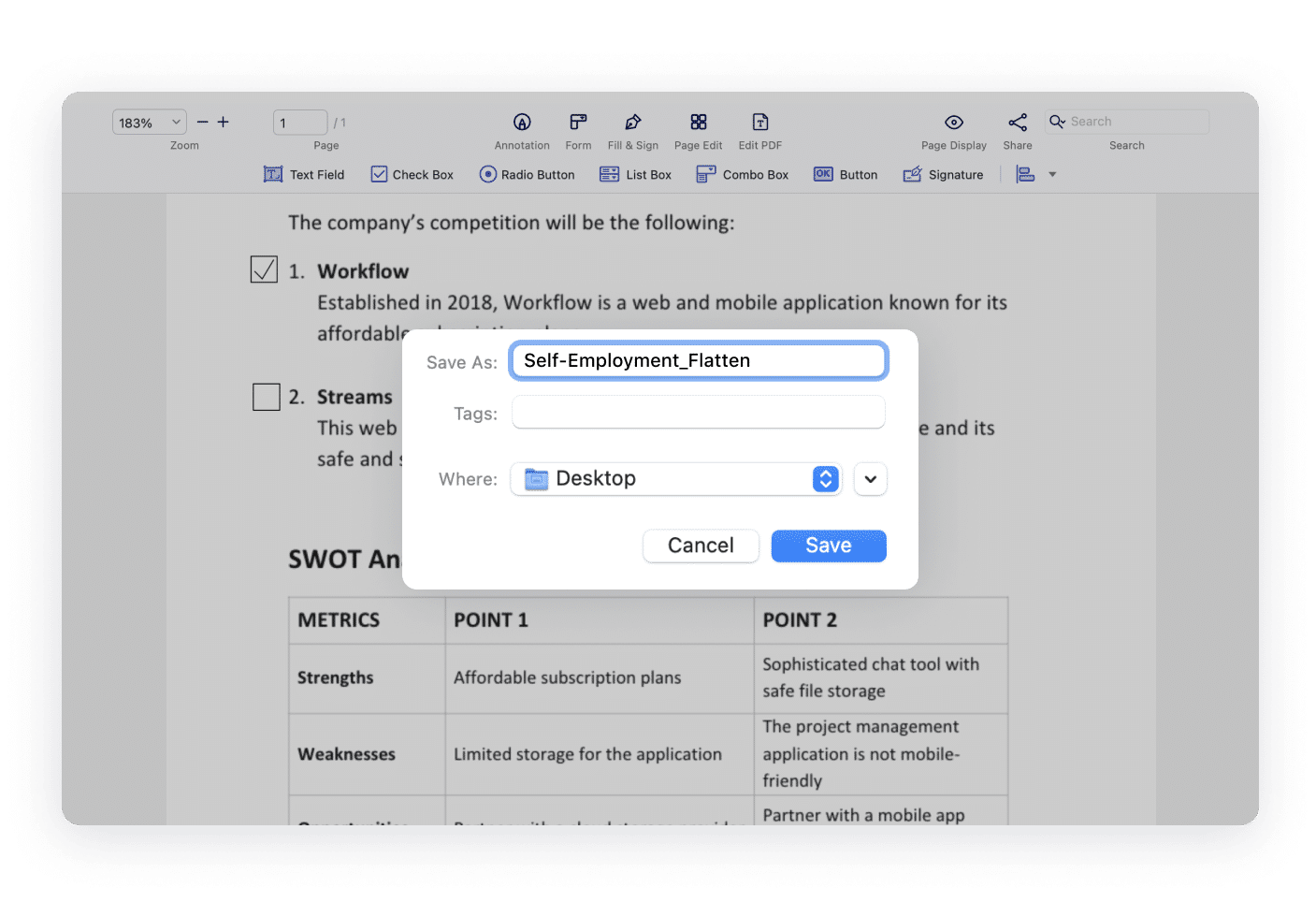Select the Combo Box form tool
Image resolution: width=1316 pixels, height=917 pixels.
coord(743,174)
